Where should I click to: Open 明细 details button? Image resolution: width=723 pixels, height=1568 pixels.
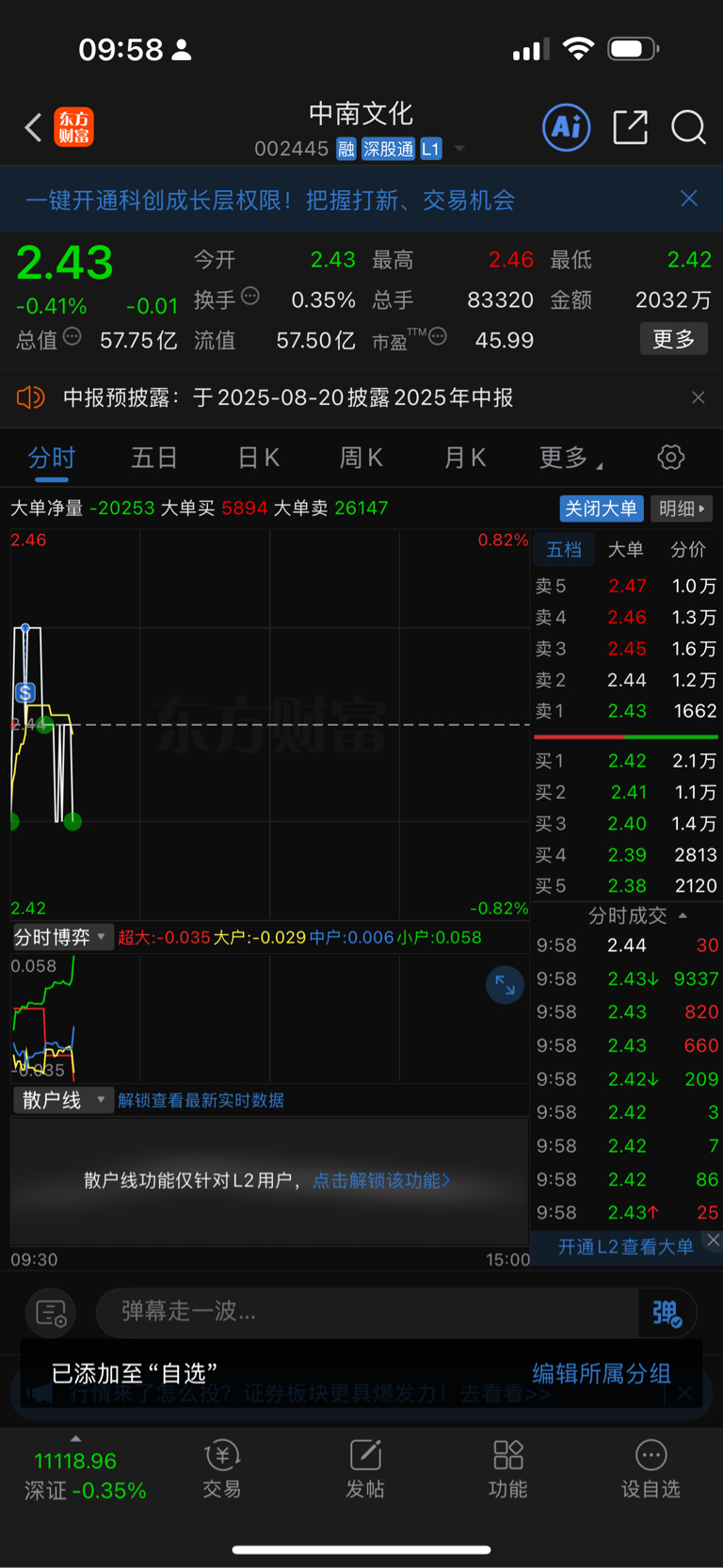pos(682,509)
